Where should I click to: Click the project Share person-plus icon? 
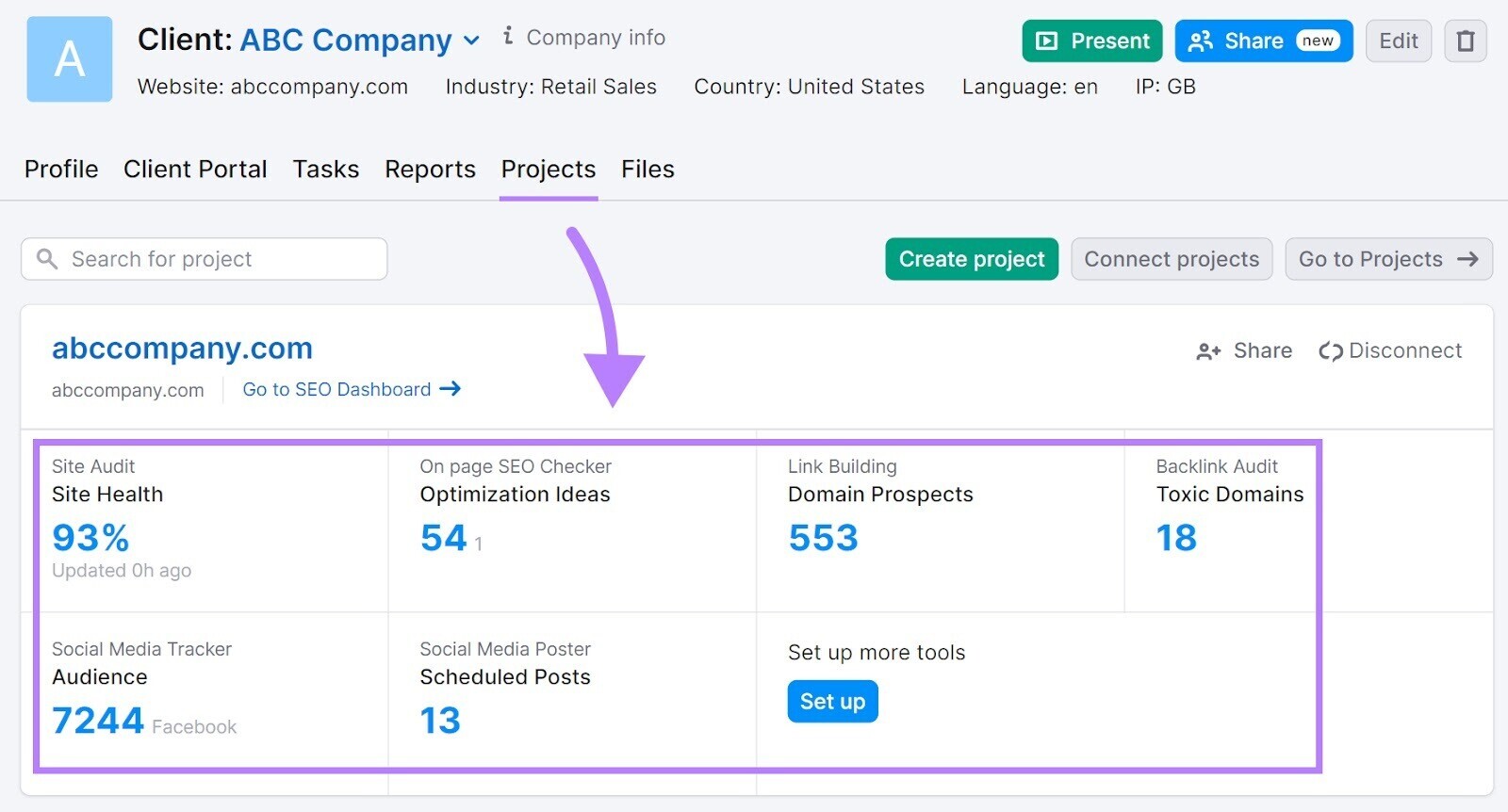(1208, 351)
